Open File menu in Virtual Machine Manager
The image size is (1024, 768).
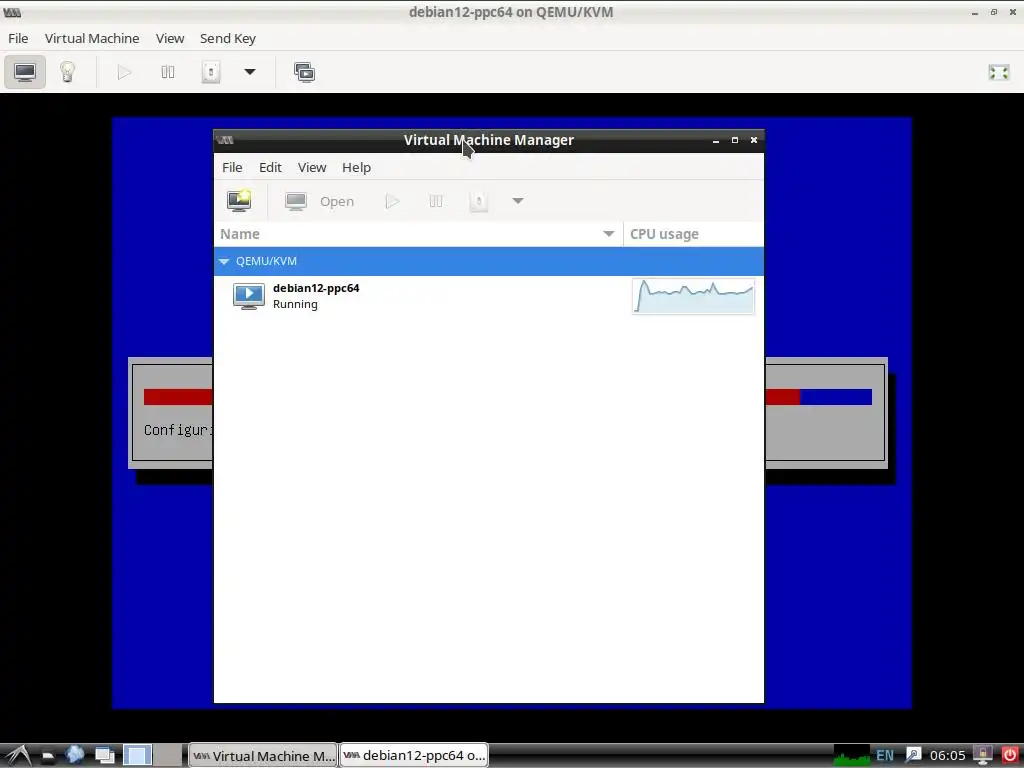click(232, 167)
